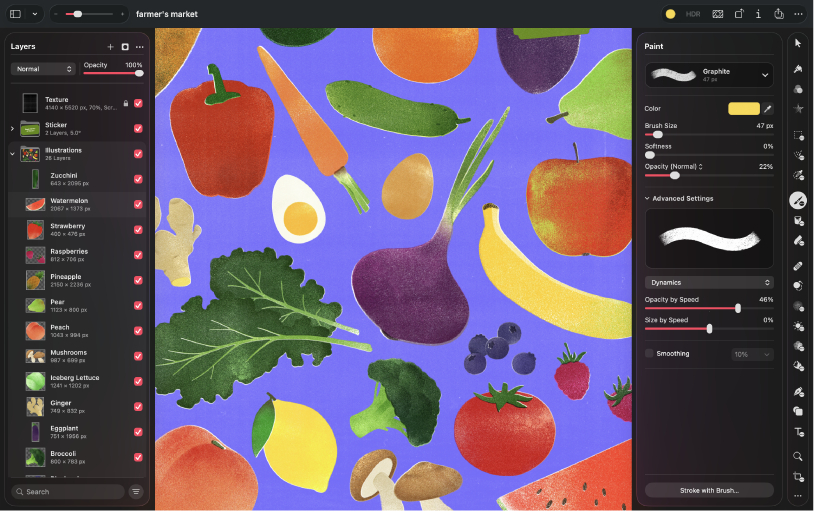
Task: Toggle visibility of the Zucchini layer
Action: (x=138, y=179)
